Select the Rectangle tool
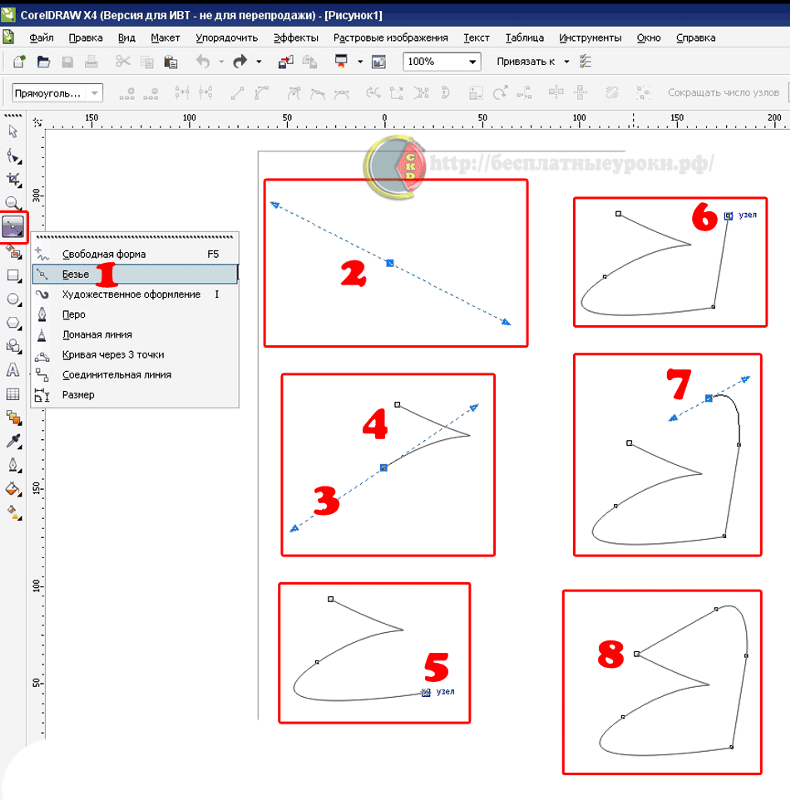The image size is (790, 800). click(x=13, y=276)
